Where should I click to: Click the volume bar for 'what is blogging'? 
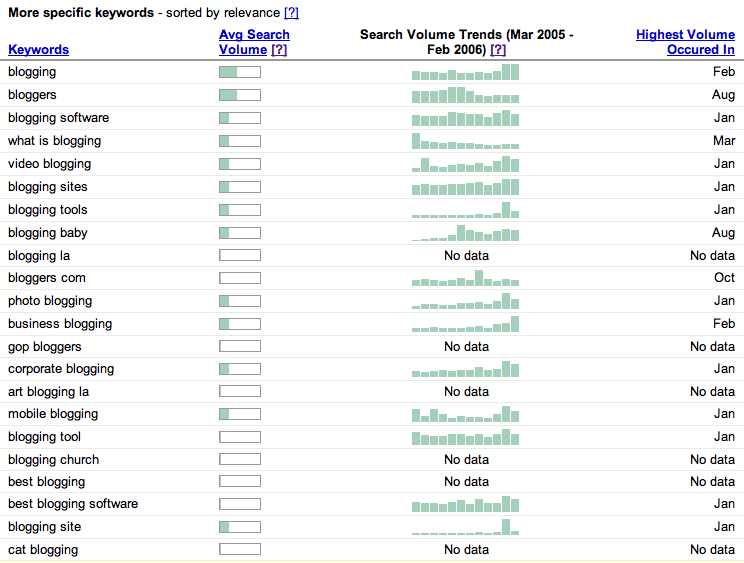[x=240, y=141]
